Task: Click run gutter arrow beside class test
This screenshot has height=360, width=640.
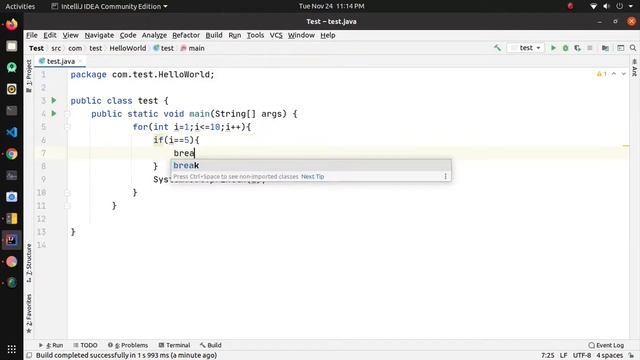Action: click(x=54, y=100)
